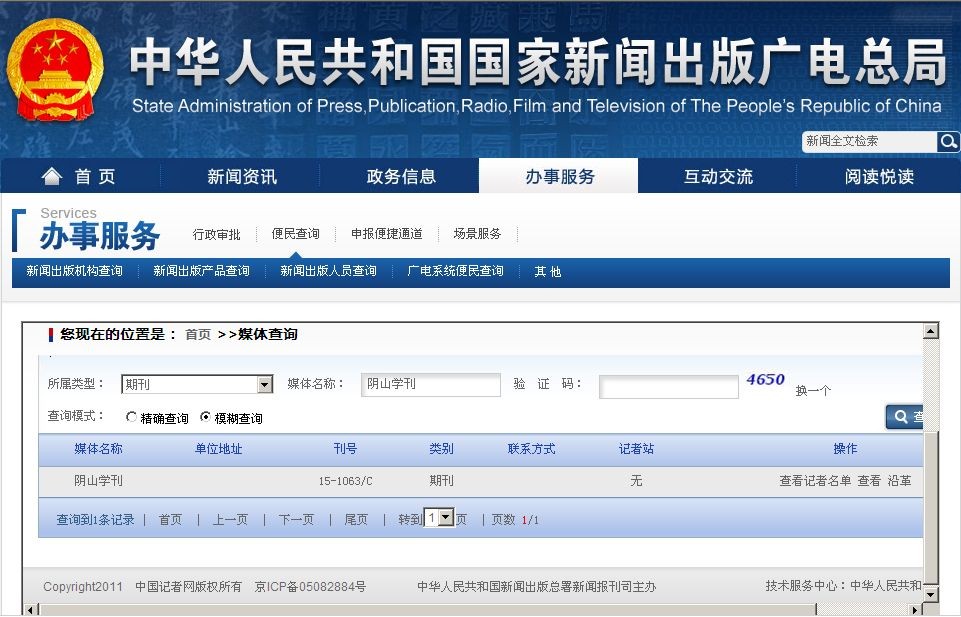The width and height of the screenshot is (961, 617).
Task: Click the 验证码 input field
Action: click(669, 387)
